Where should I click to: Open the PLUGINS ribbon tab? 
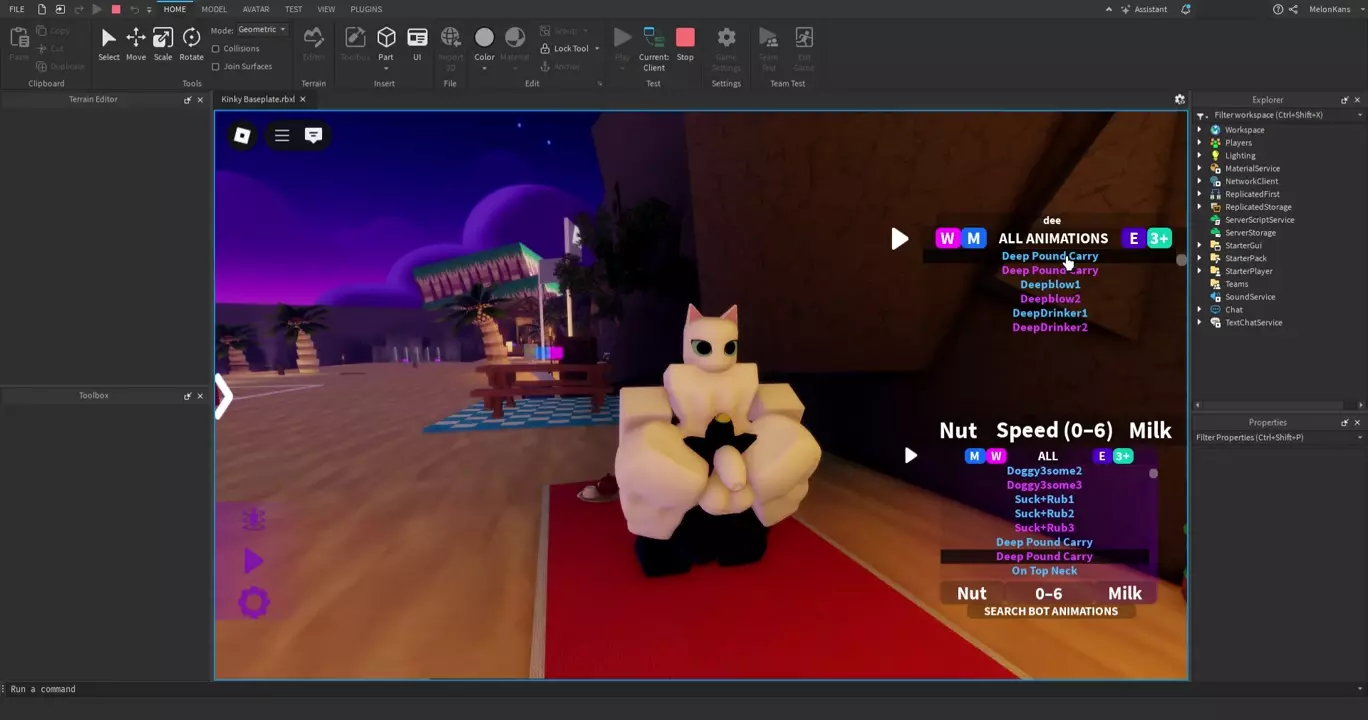(x=366, y=9)
